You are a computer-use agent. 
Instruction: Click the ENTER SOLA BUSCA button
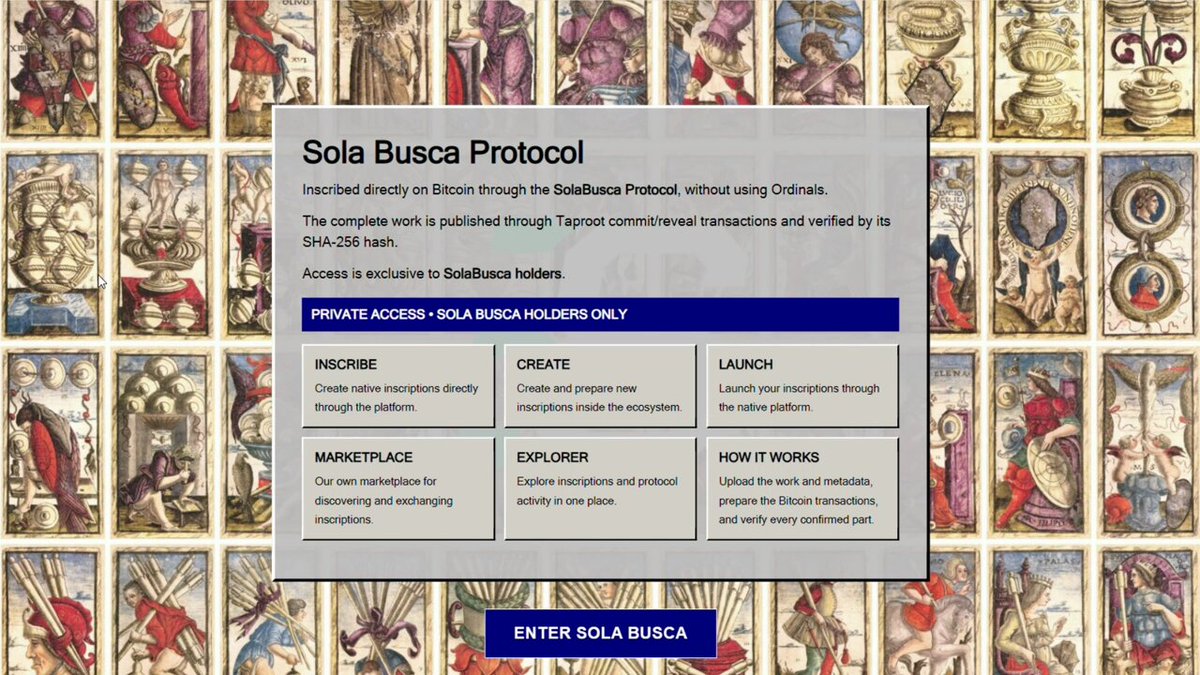point(600,633)
